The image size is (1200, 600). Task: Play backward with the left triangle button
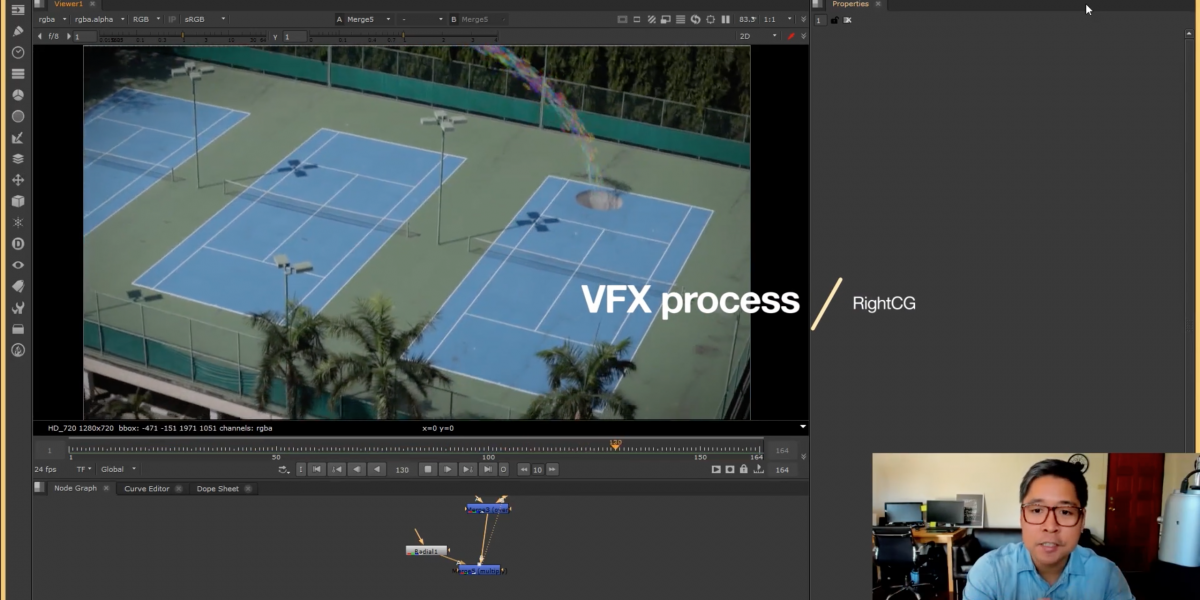[x=377, y=469]
